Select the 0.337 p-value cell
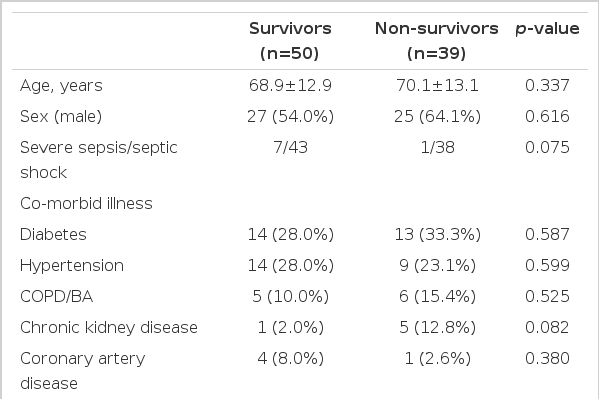Screen dimensions: 599x399 coord(547,85)
